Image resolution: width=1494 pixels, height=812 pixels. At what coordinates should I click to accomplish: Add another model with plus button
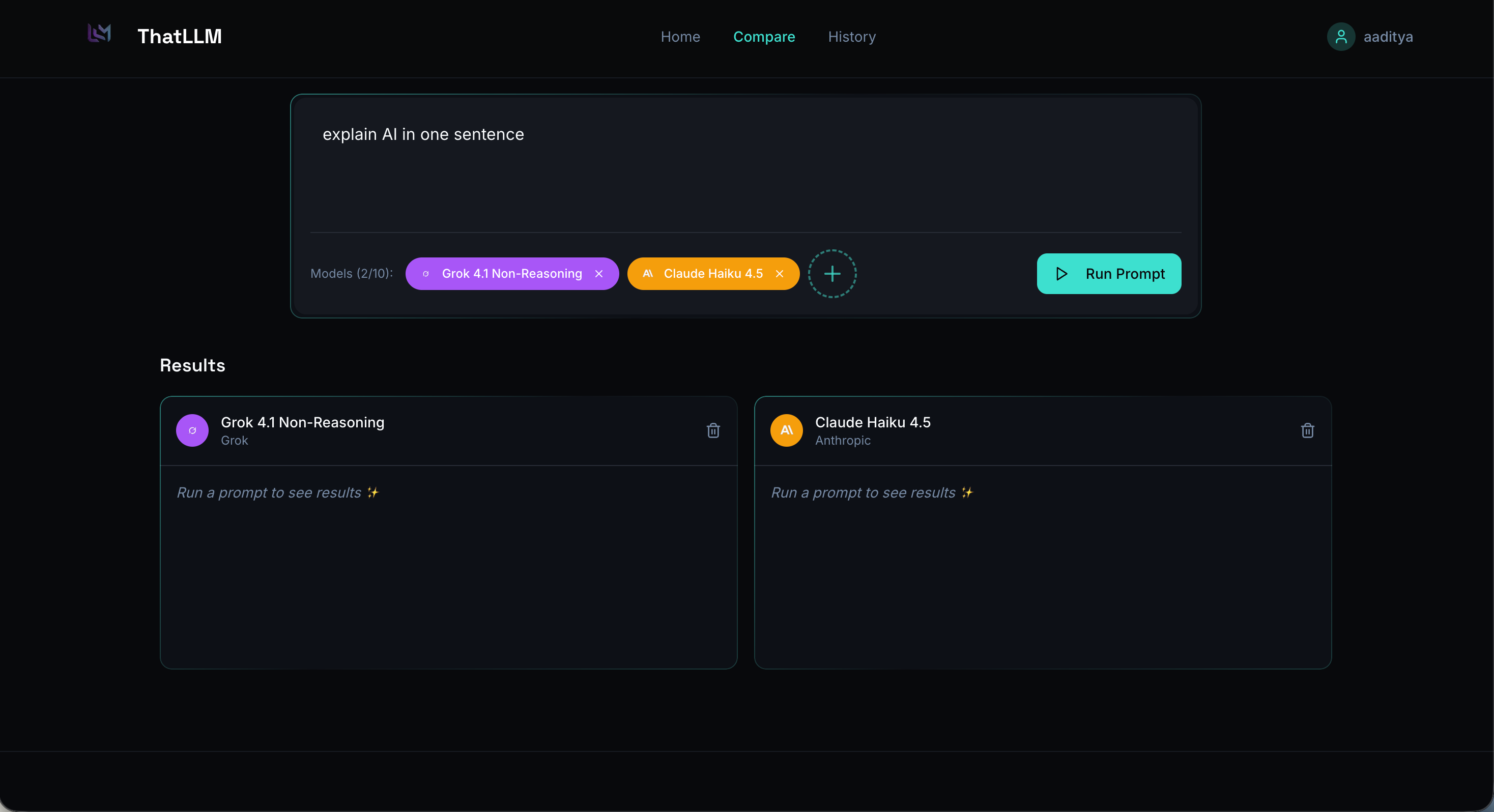(x=831, y=274)
